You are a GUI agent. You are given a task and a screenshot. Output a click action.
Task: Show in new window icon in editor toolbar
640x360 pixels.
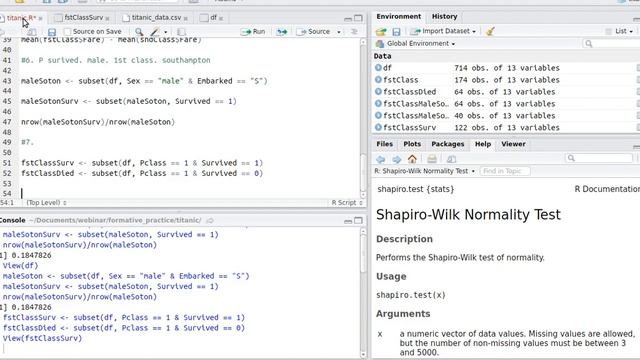point(31,32)
